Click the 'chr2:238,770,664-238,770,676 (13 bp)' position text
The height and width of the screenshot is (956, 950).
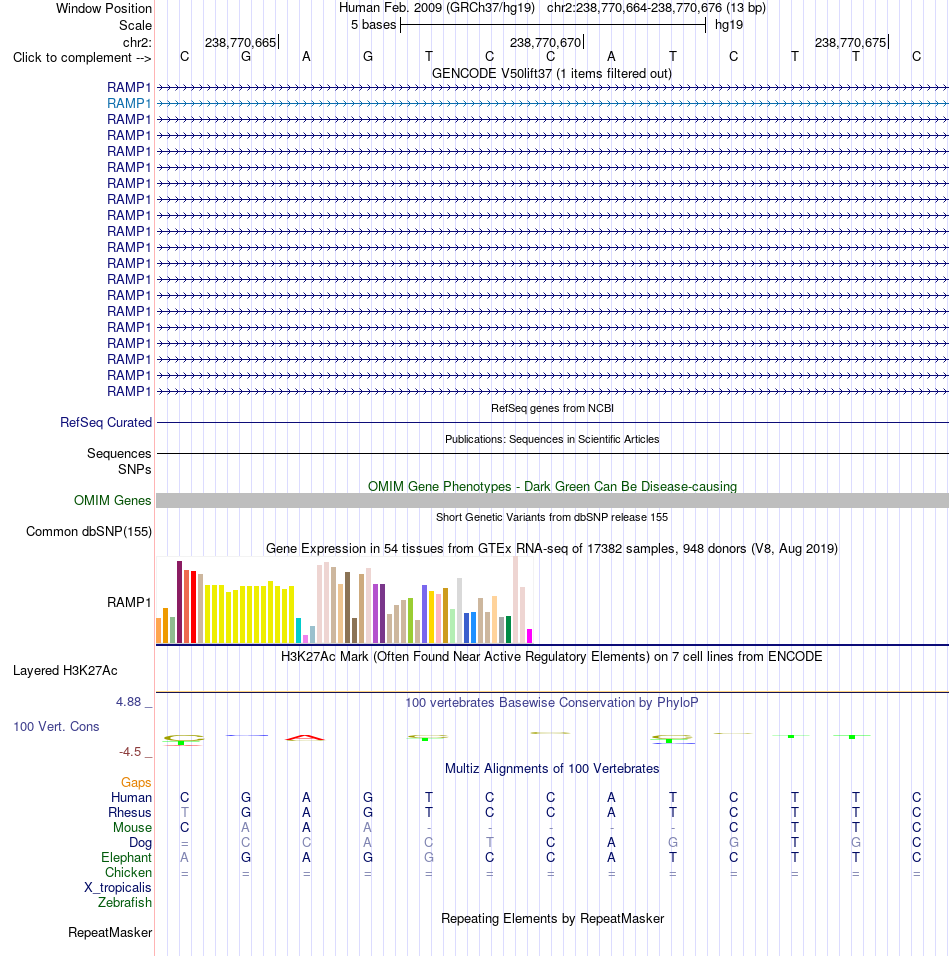[656, 8]
